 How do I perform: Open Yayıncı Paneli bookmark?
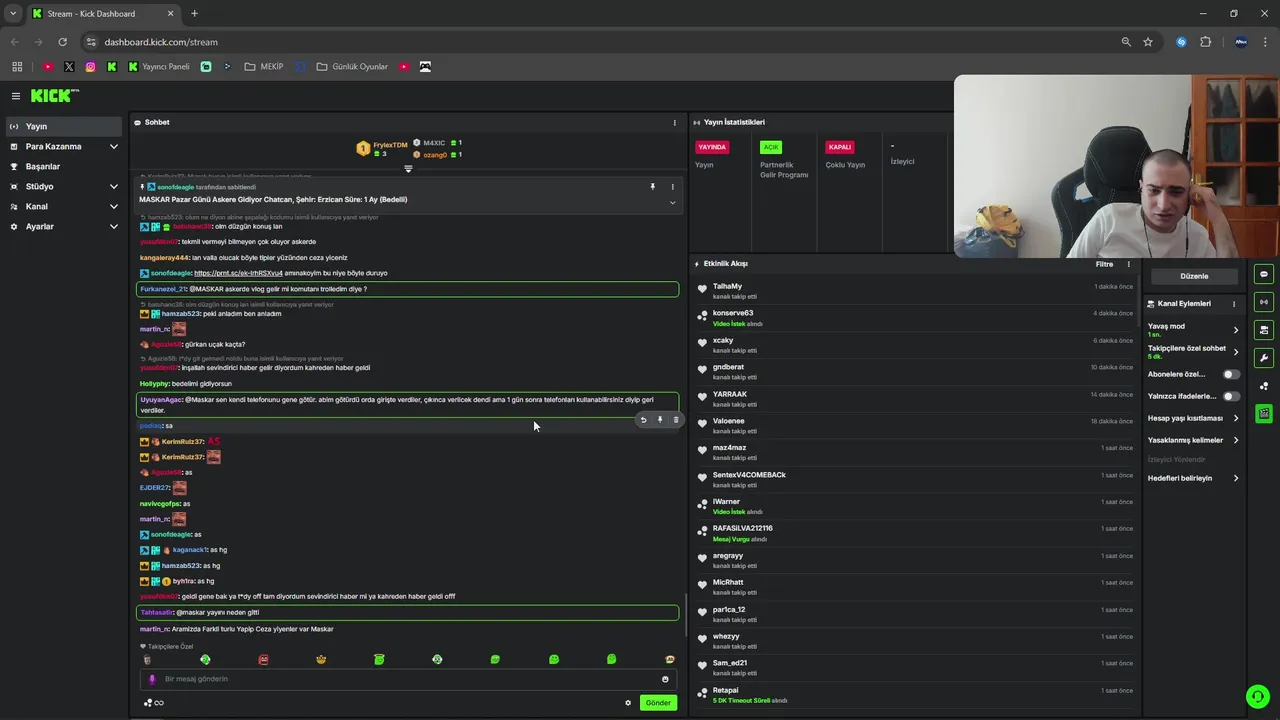(x=158, y=67)
